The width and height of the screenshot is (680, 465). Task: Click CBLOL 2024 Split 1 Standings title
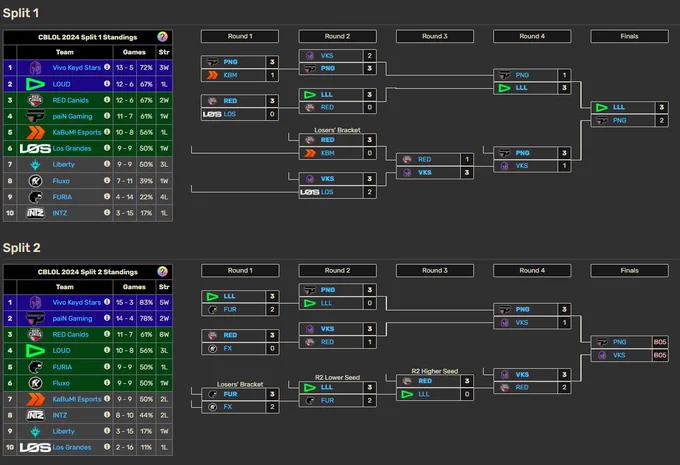point(88,37)
